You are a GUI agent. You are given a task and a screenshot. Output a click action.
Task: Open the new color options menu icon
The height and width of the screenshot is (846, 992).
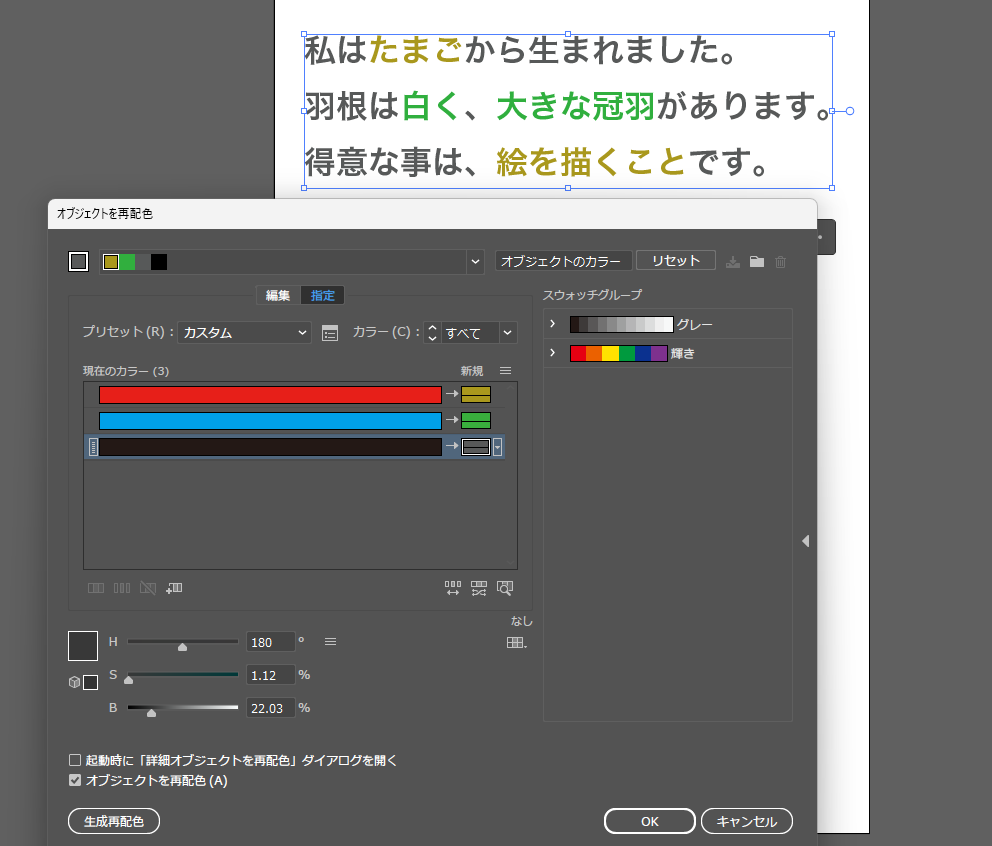(x=505, y=370)
